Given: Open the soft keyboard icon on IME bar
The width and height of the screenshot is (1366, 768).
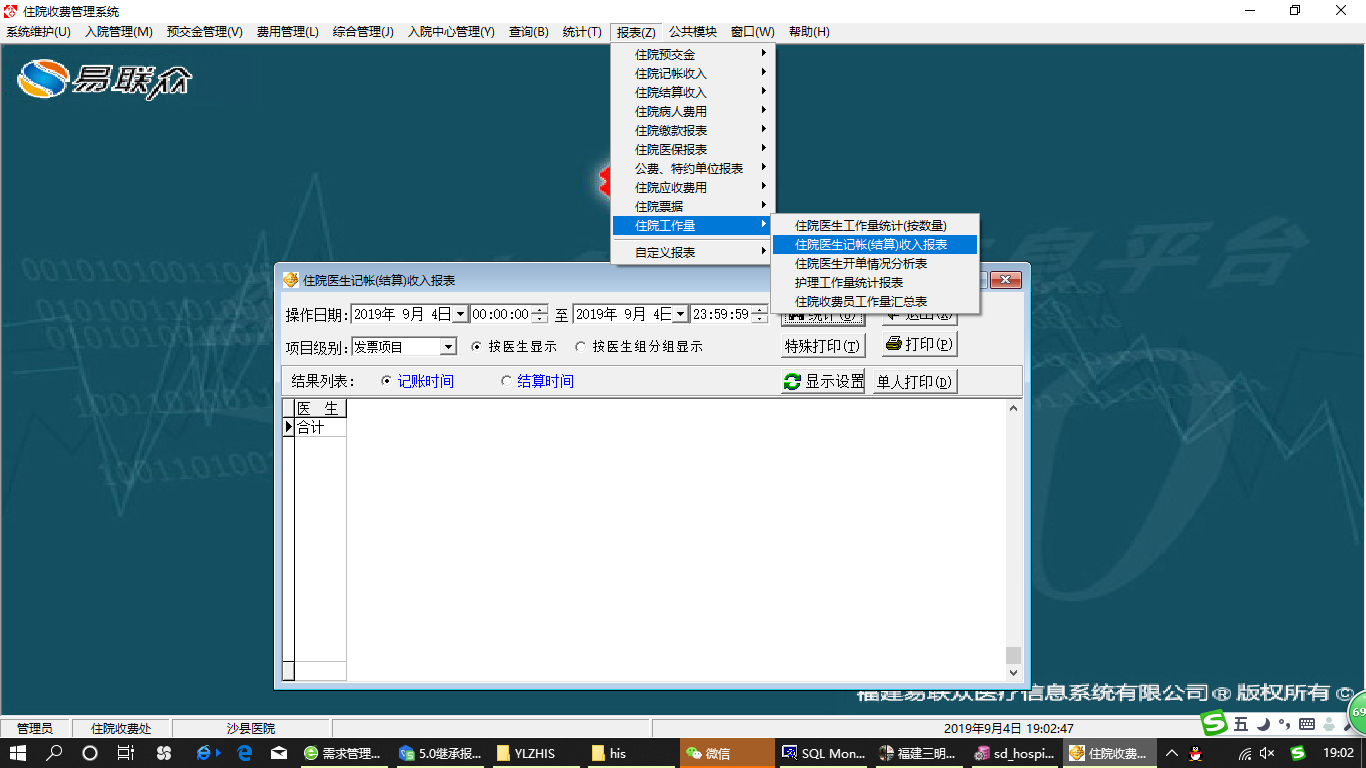Looking at the screenshot, I should click(1306, 724).
